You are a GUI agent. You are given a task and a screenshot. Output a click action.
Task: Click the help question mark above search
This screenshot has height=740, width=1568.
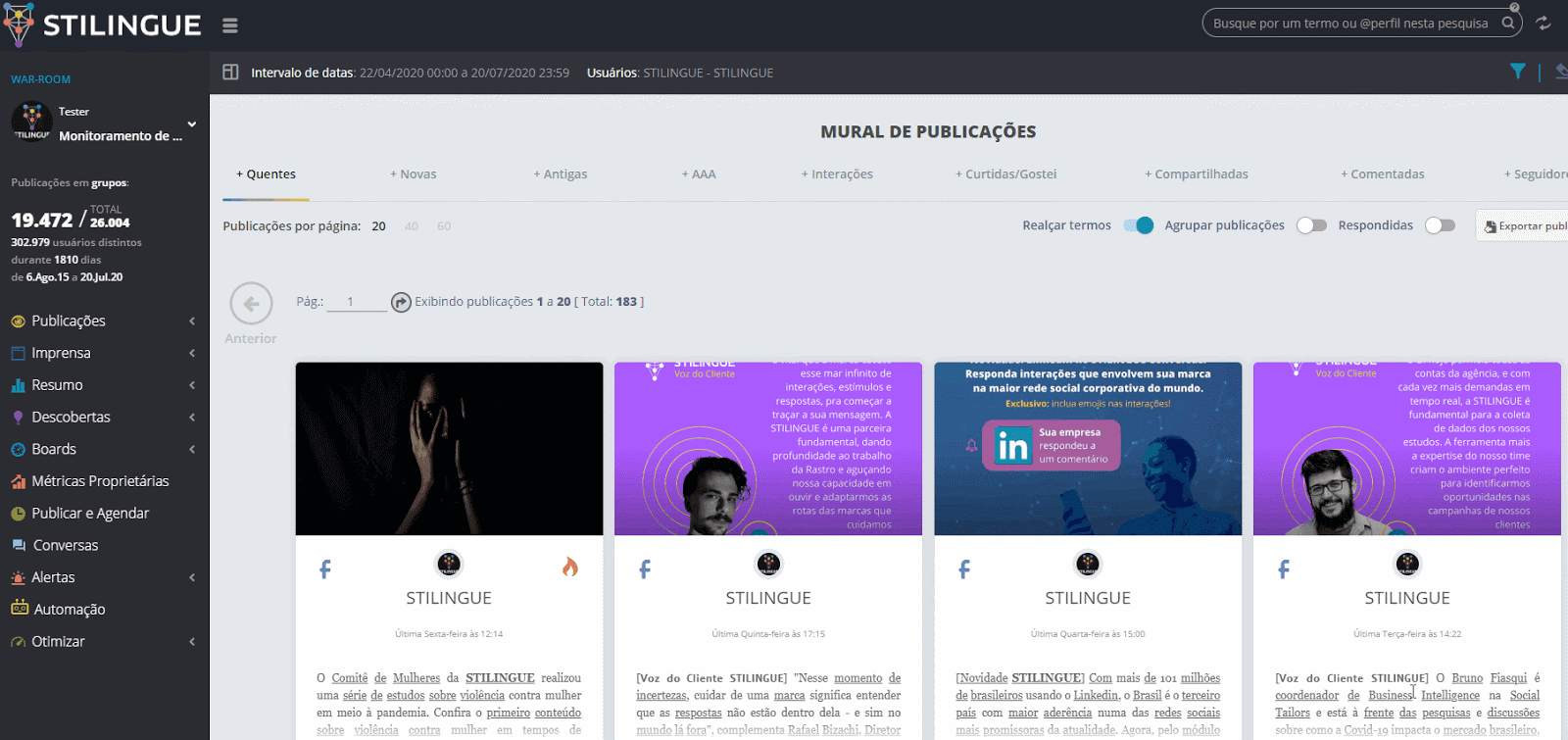1514,7
